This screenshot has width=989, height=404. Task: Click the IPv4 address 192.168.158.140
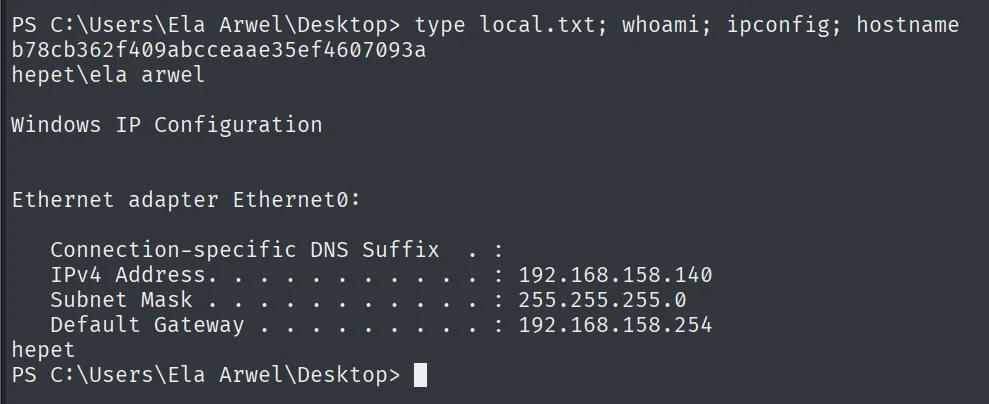tap(615, 275)
